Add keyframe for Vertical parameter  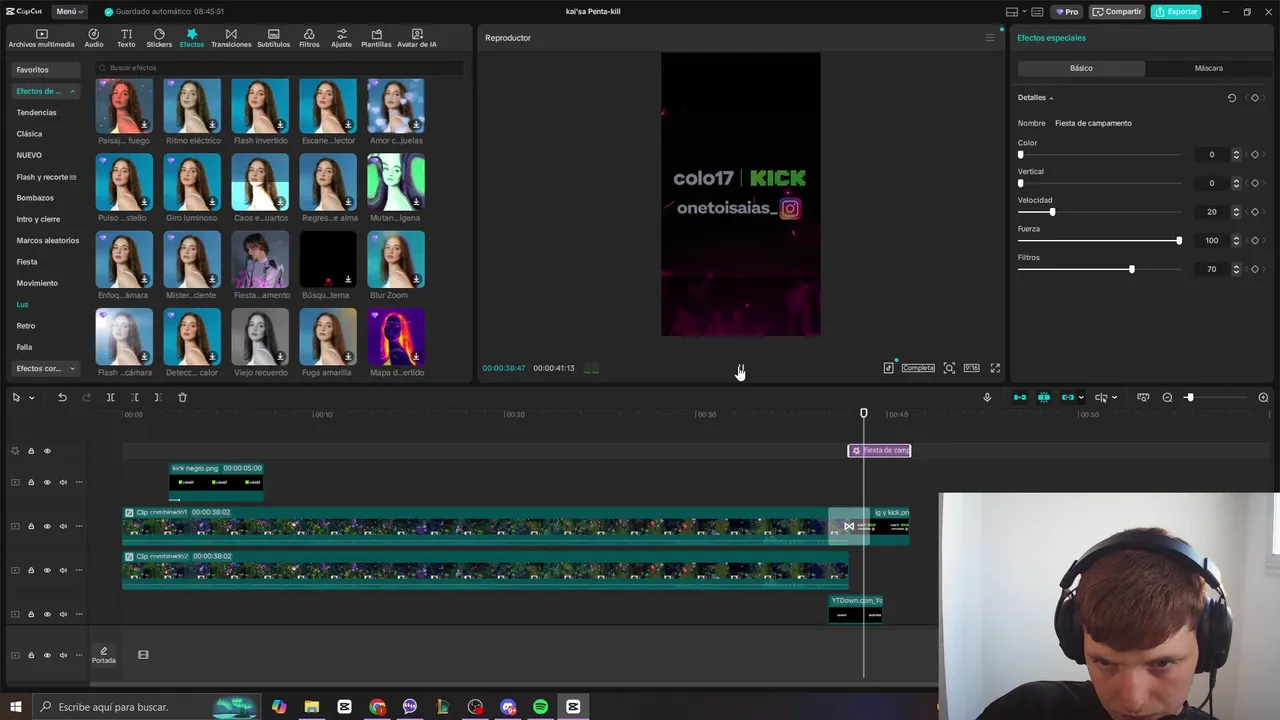[1255, 183]
